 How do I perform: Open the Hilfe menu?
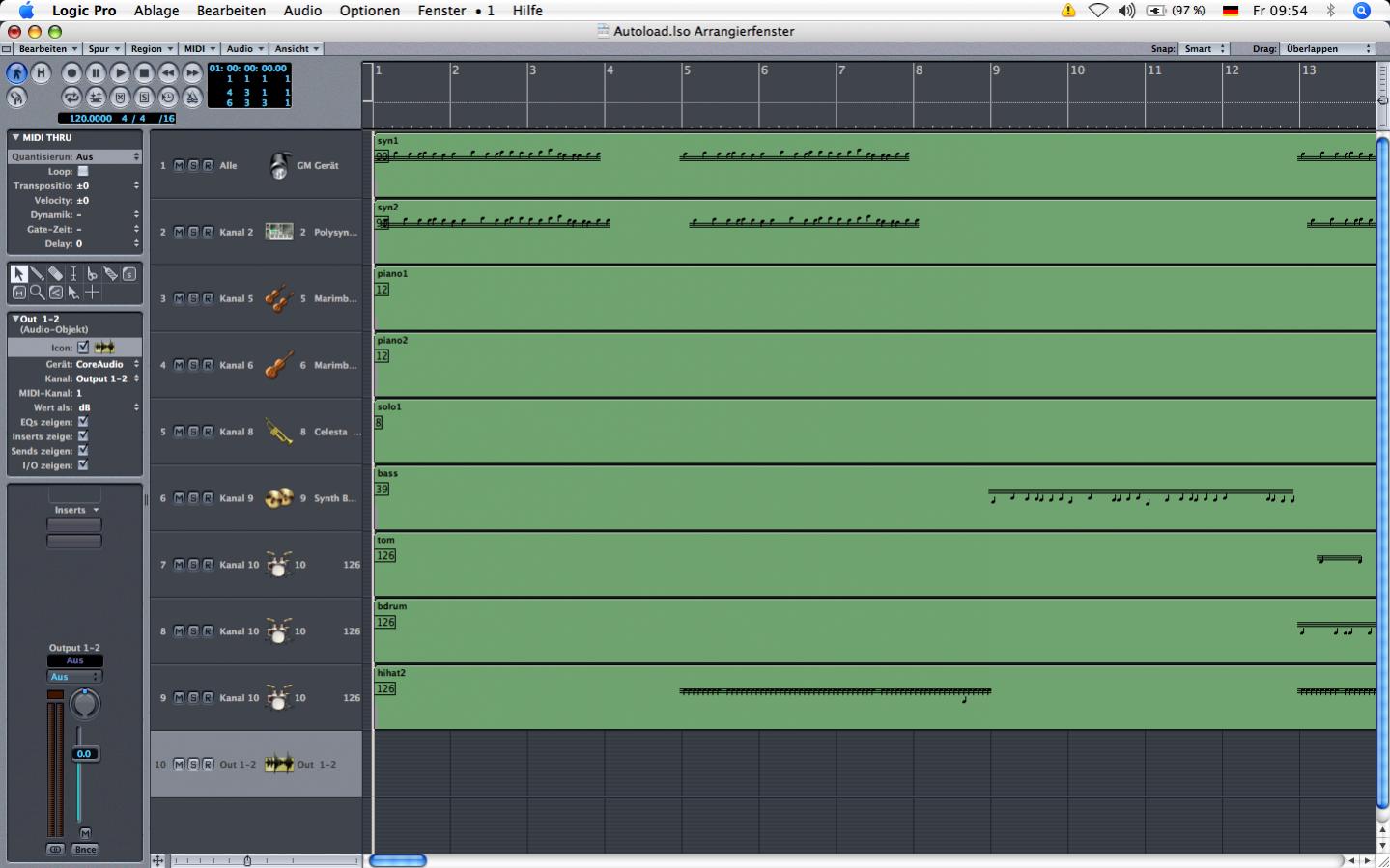527,11
